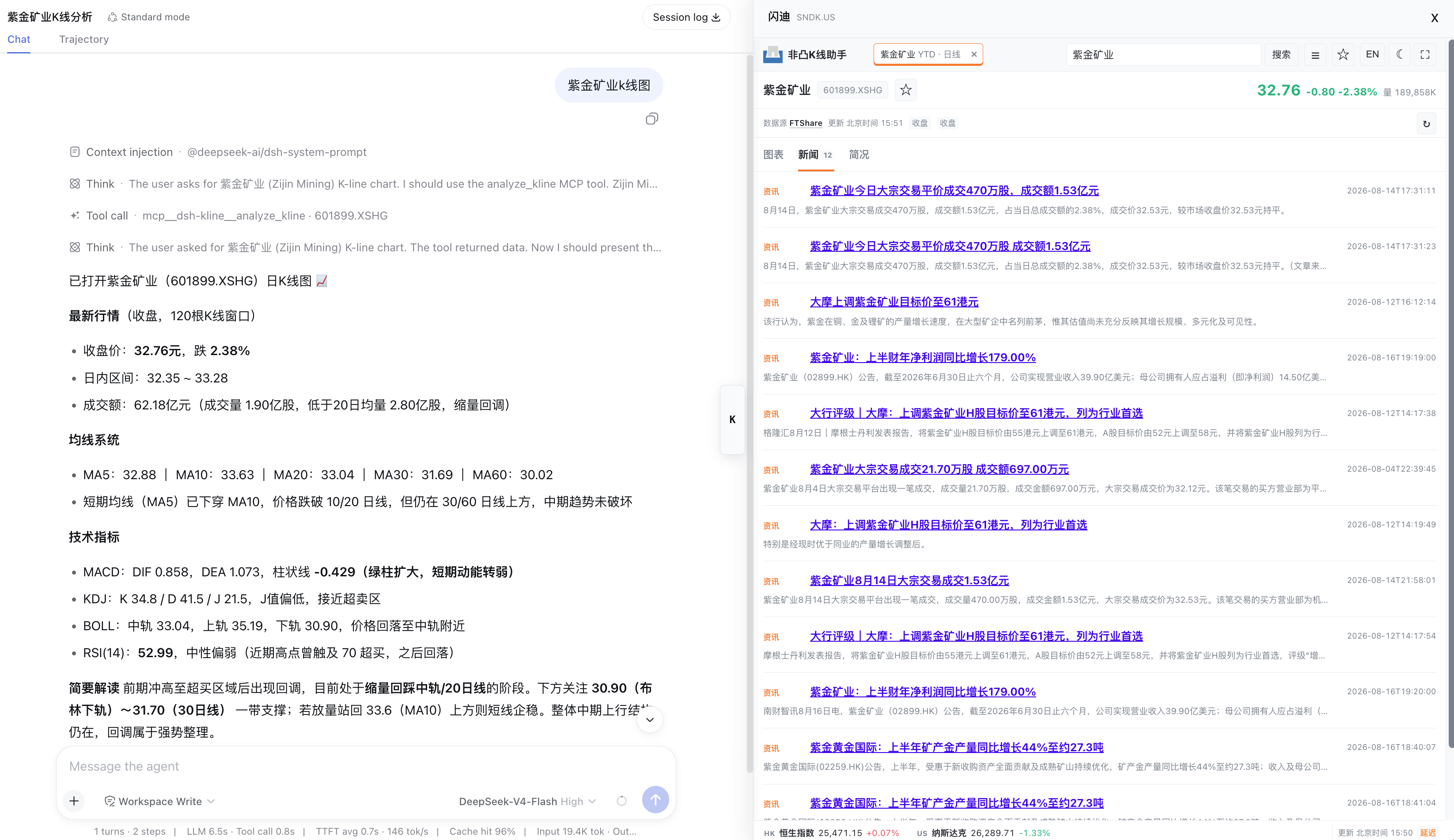The width and height of the screenshot is (1454, 840).
Task: Click timestamp 2026-08-12T16:12:14
Action: pos(1391,302)
